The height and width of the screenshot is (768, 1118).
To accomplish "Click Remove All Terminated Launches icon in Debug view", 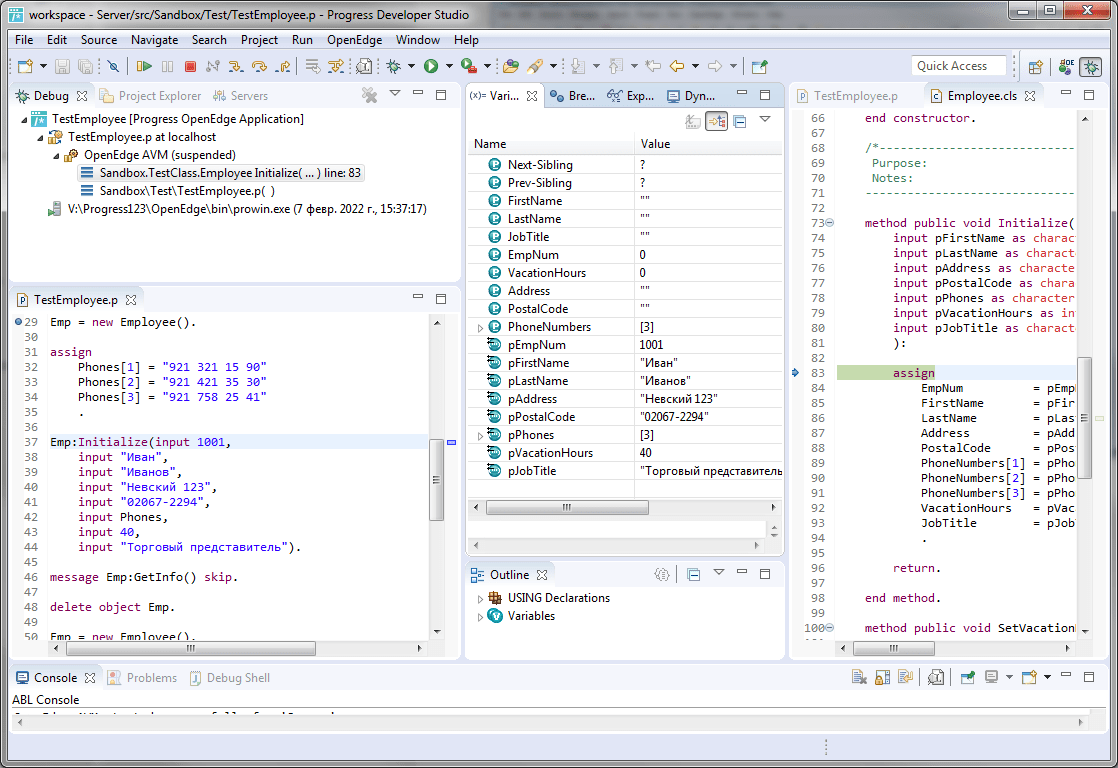I will pyautogui.click(x=369, y=95).
